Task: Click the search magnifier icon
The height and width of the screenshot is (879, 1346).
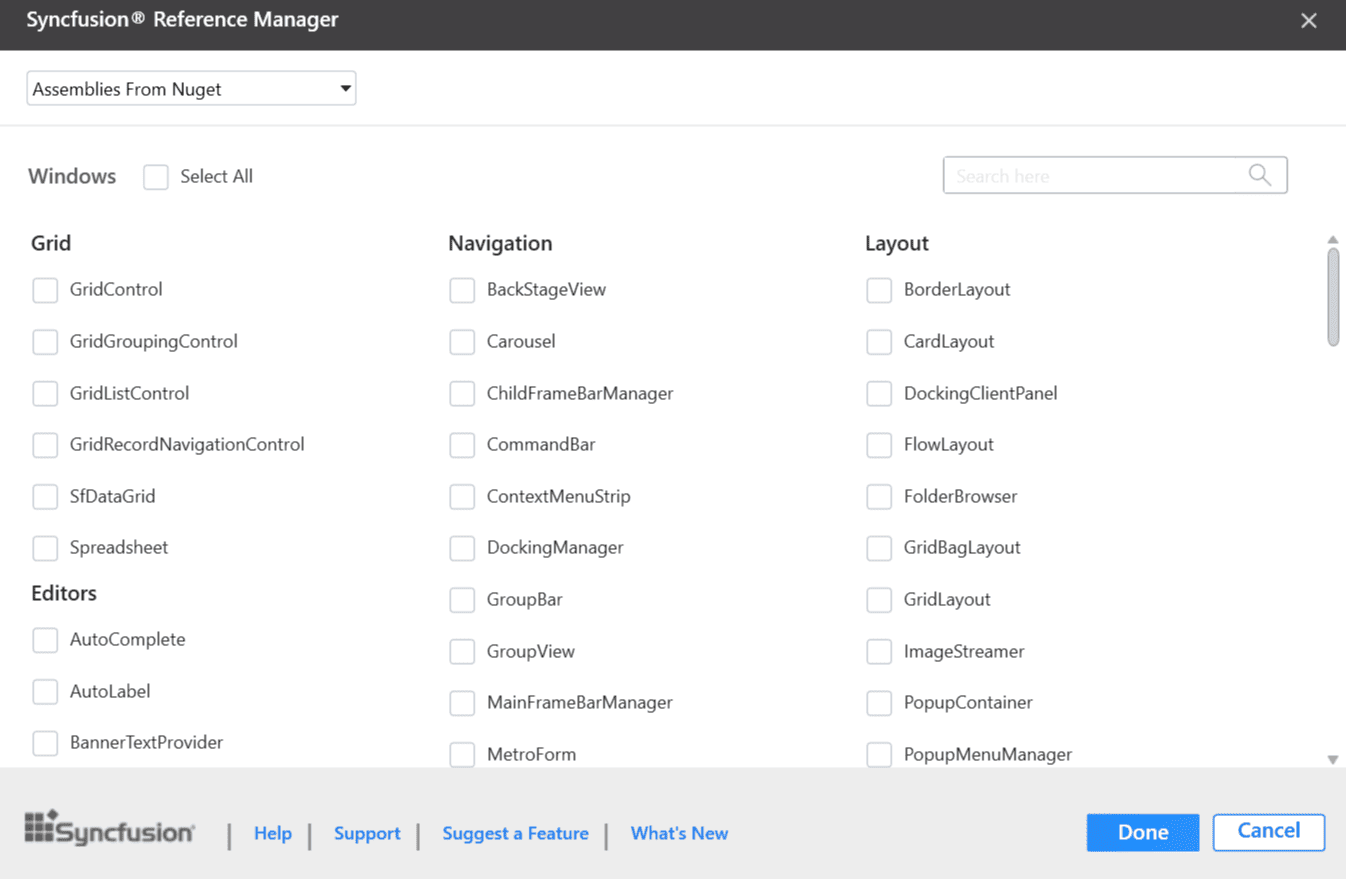Action: click(1259, 175)
